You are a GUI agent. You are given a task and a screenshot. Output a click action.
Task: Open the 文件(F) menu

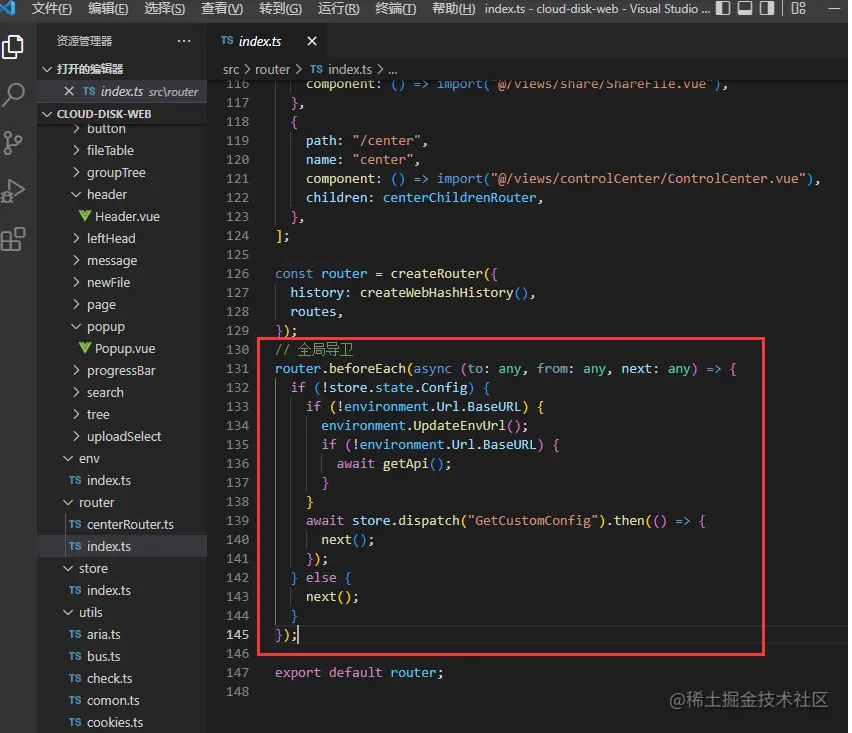click(52, 9)
